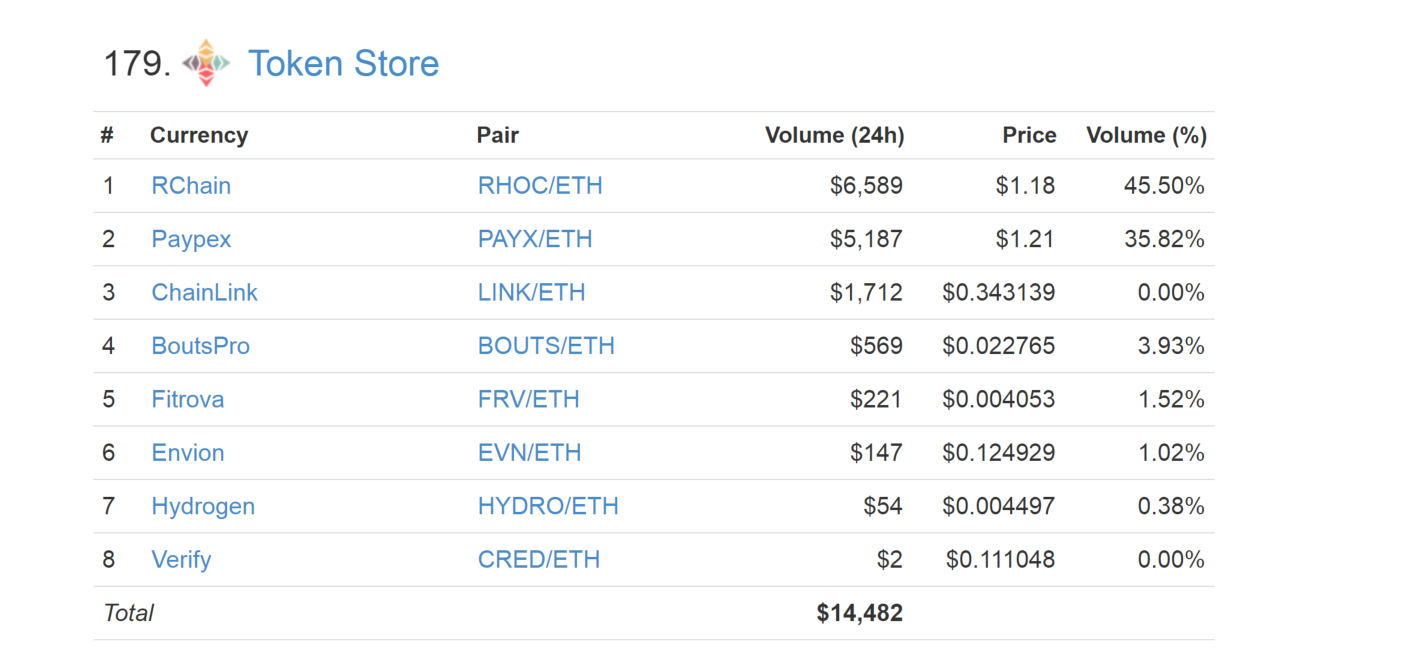Select BoutsPro volume value $569
The height and width of the screenshot is (664, 1417).
click(x=876, y=346)
